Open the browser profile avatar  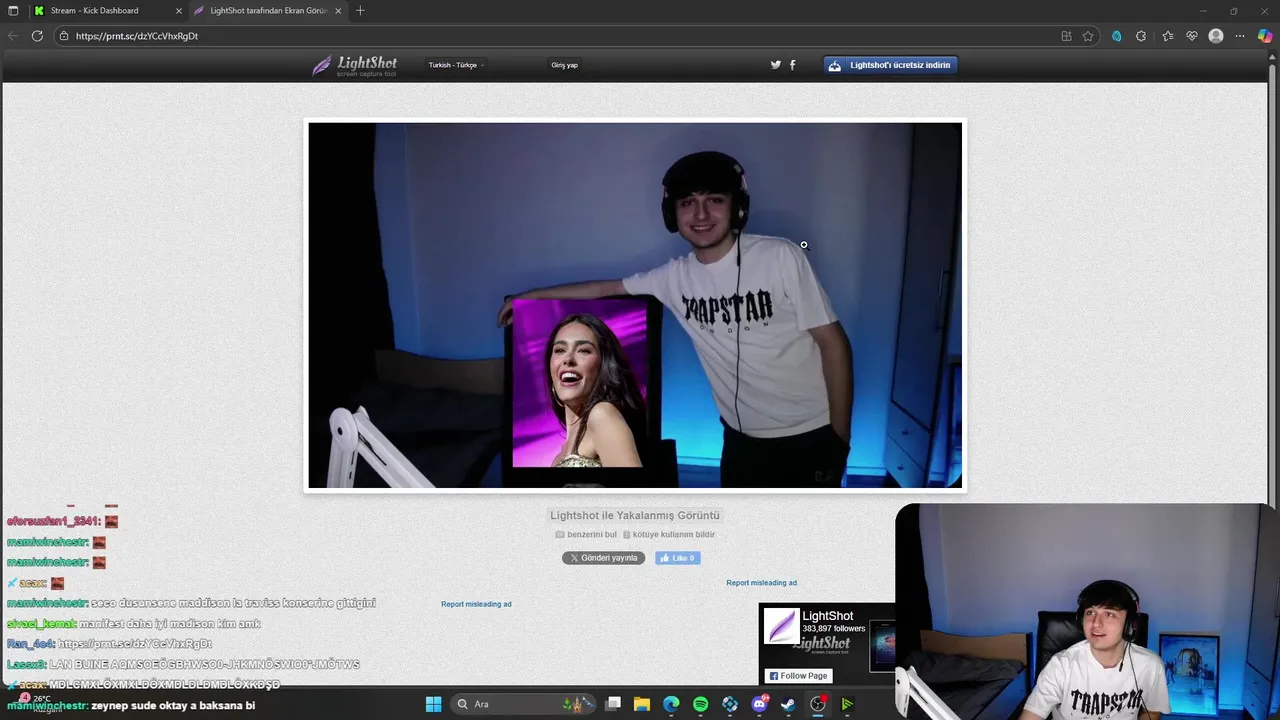pyautogui.click(x=1216, y=36)
